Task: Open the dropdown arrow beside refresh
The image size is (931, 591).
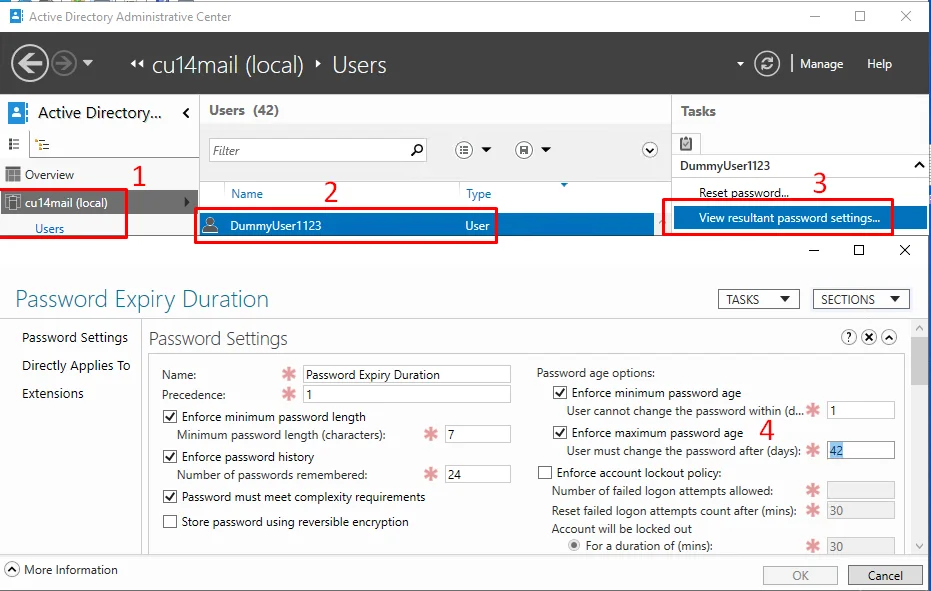Action: 740,64
